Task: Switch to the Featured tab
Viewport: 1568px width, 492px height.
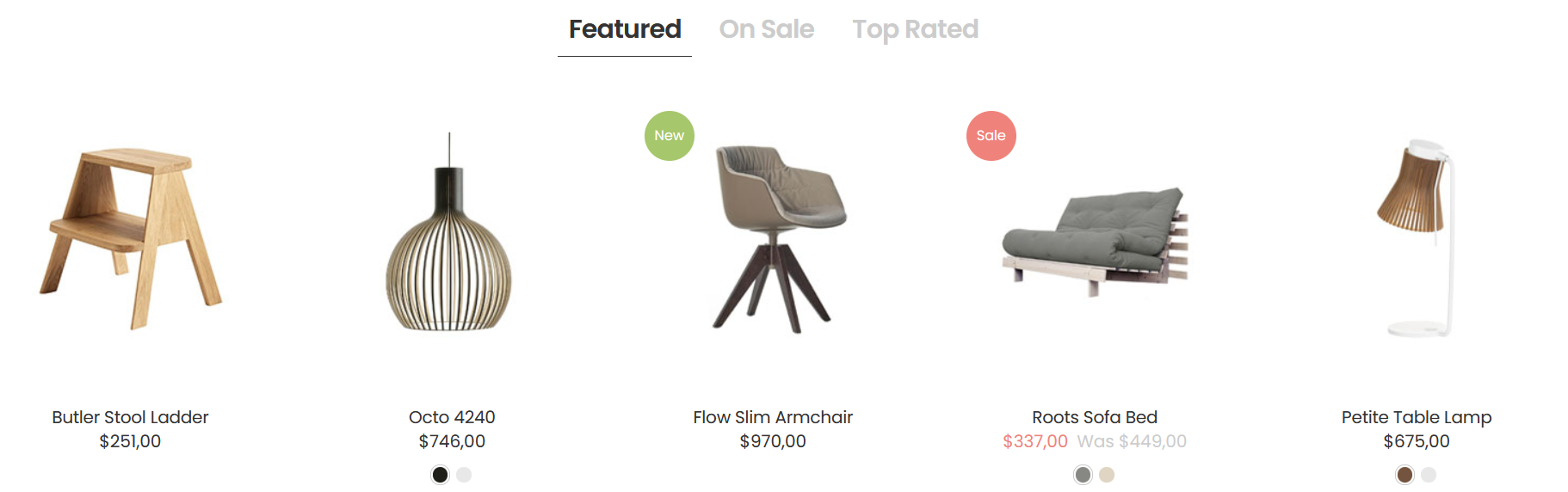Action: 625,29
